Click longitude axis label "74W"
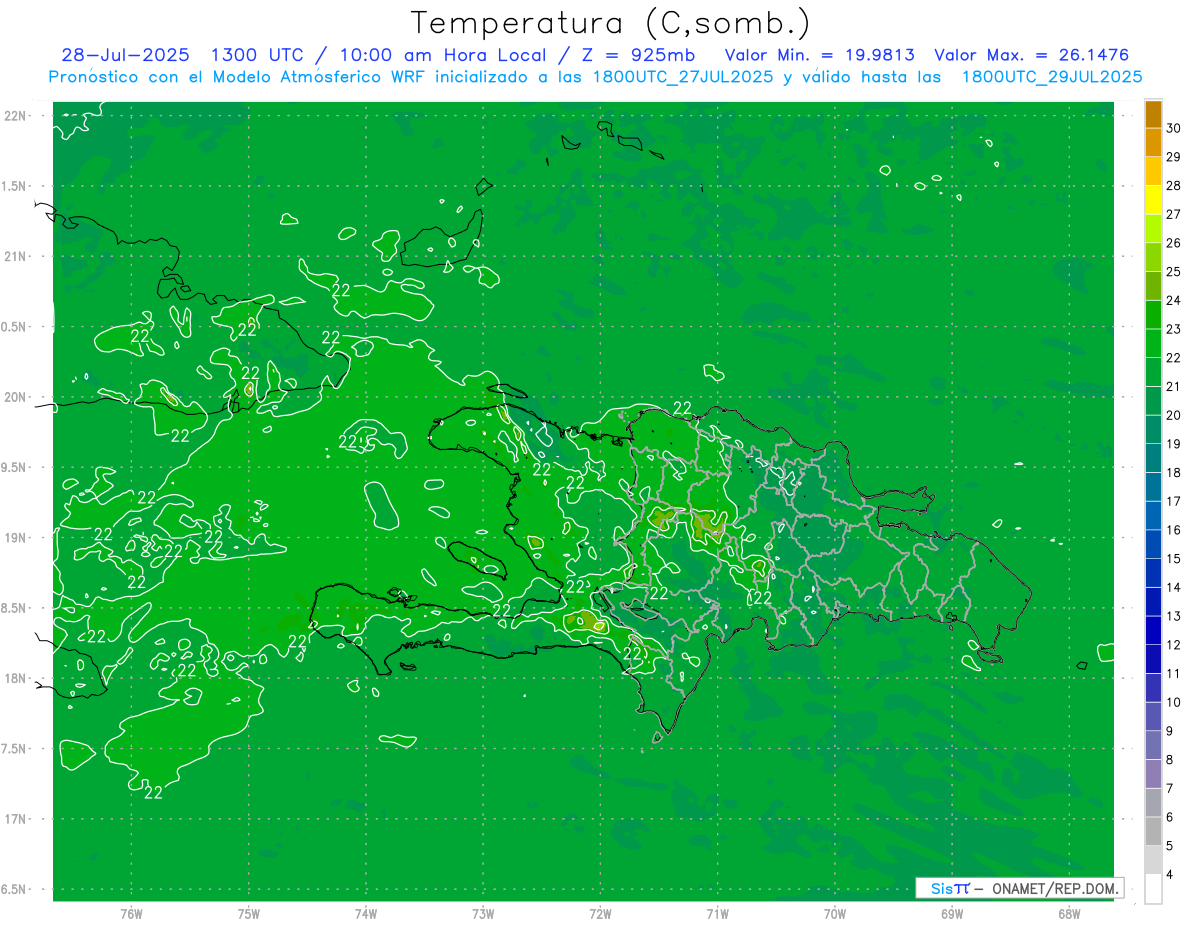This screenshot has height=927, width=1200. 366,914
